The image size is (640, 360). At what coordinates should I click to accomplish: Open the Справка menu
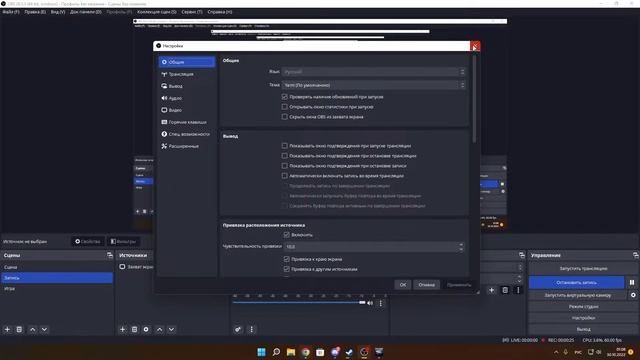point(220,12)
